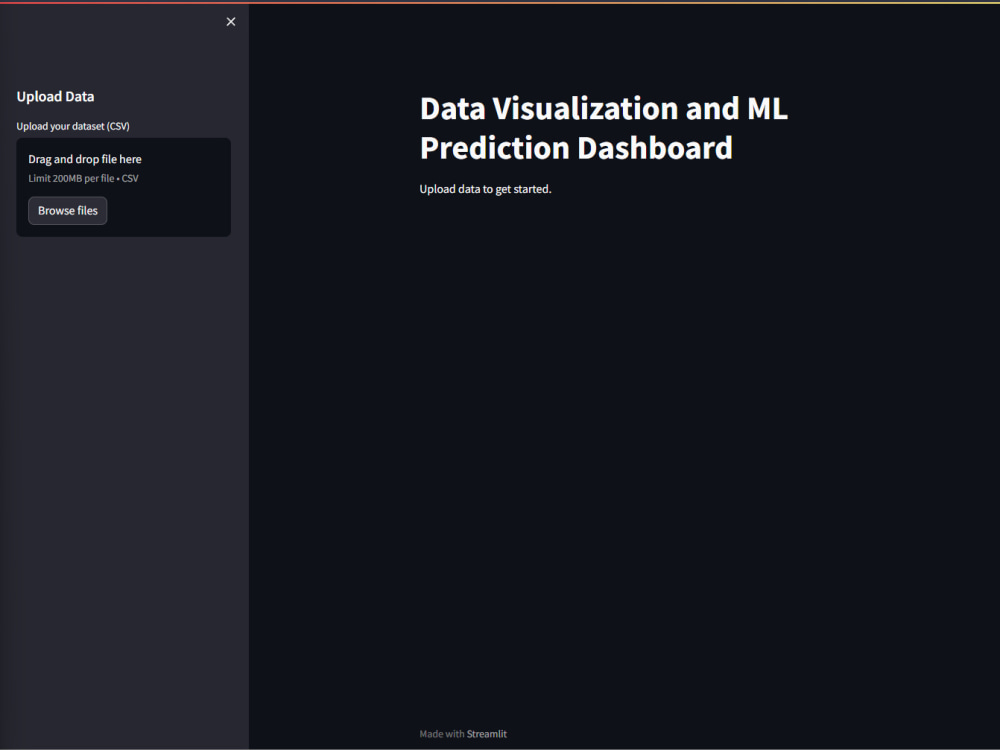Click the Streamlit footer attribution

pyautogui.click(x=487, y=733)
